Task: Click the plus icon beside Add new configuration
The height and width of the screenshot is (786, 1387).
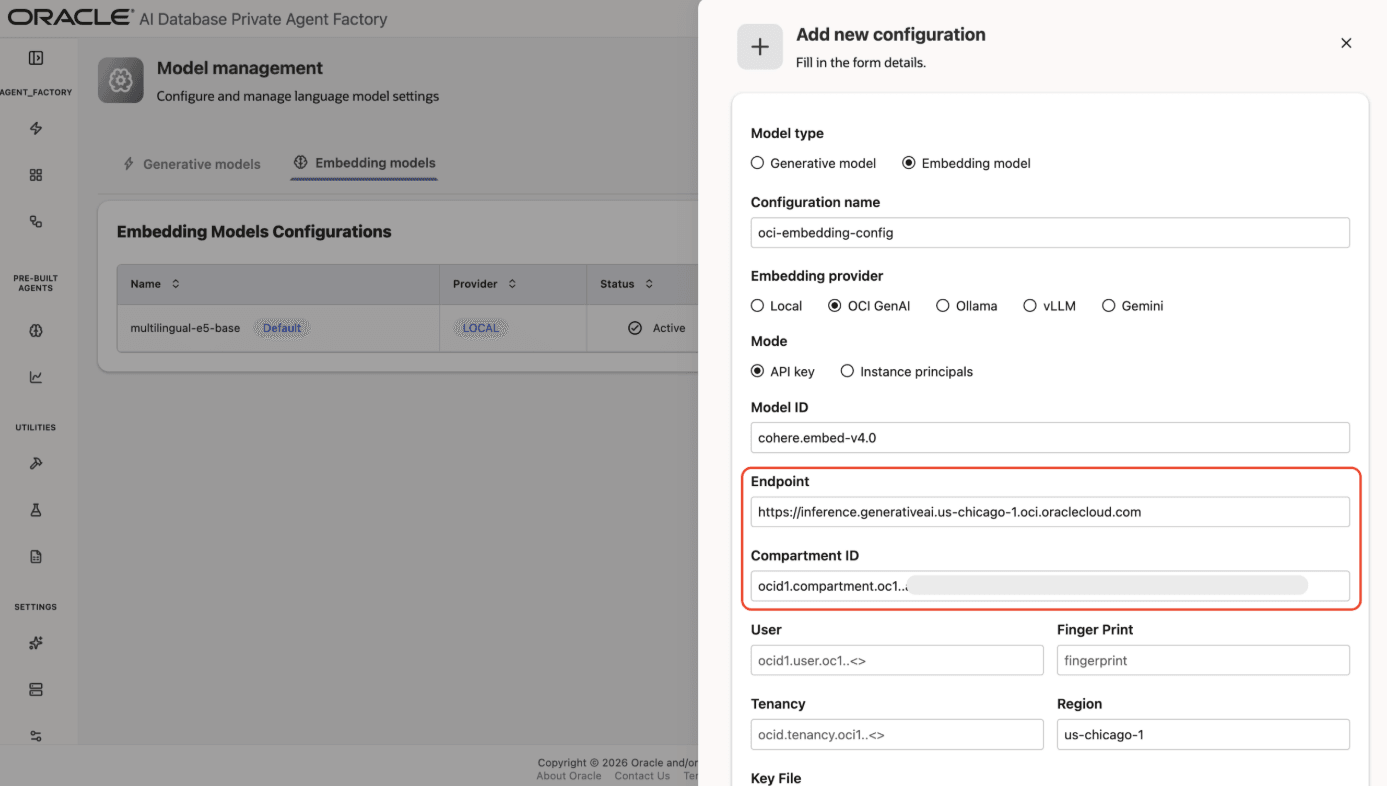Action: point(760,47)
